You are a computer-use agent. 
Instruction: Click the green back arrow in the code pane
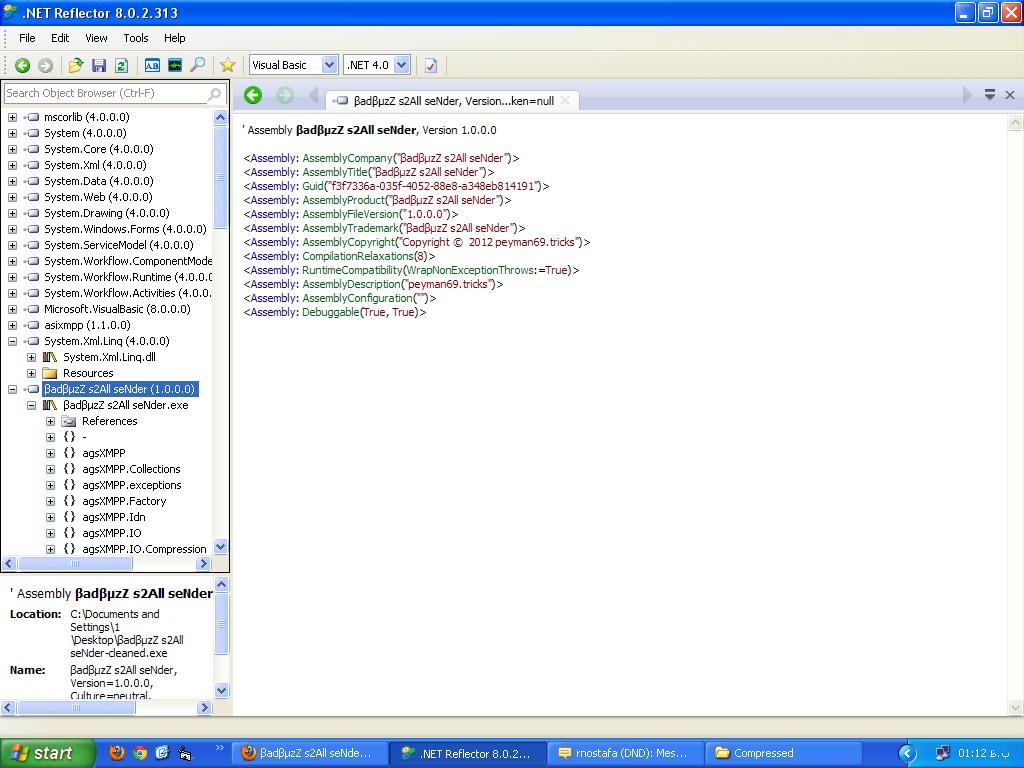[253, 95]
